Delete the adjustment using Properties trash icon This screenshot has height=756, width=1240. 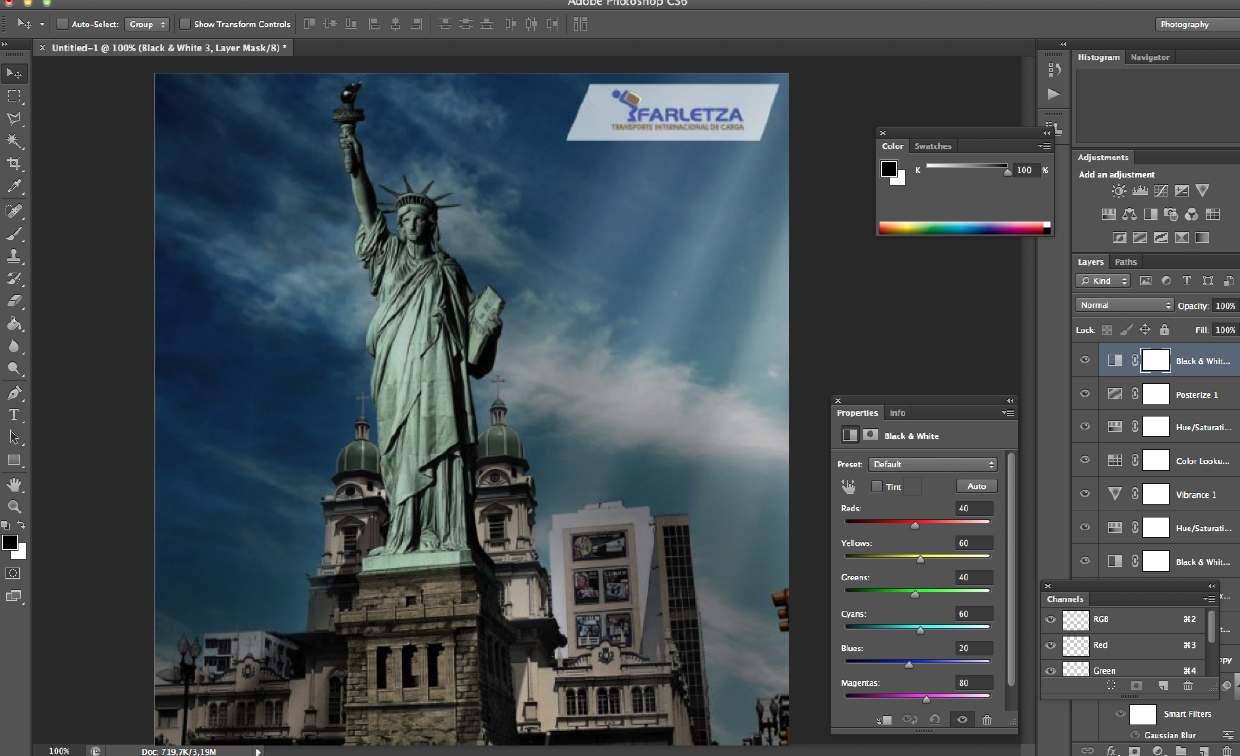(x=987, y=720)
